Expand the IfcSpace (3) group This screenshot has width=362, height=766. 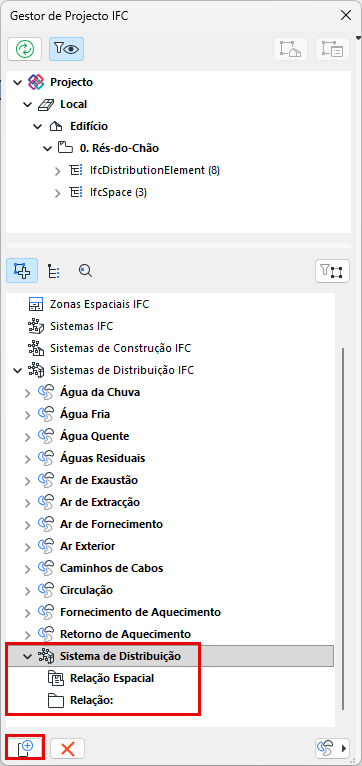(58, 192)
